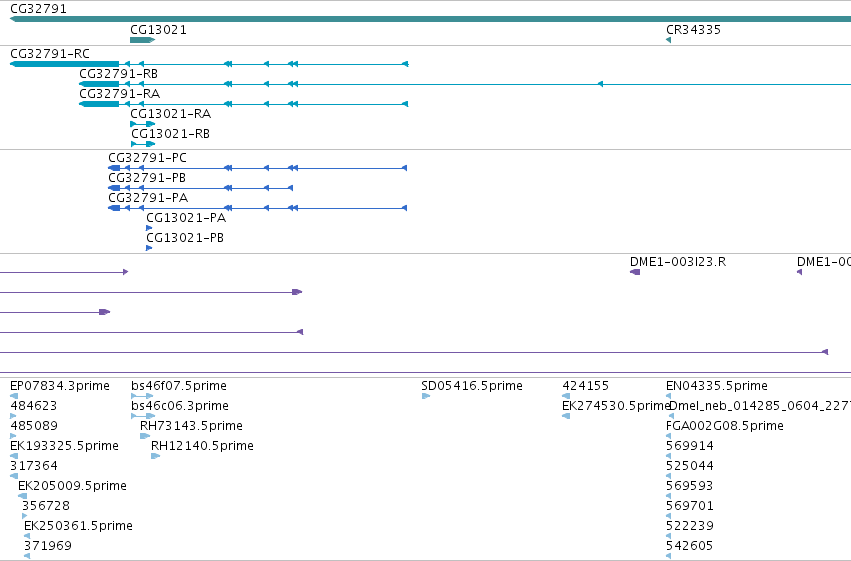Click the CR34335 gene label
851x561 pixels.
coord(694,29)
